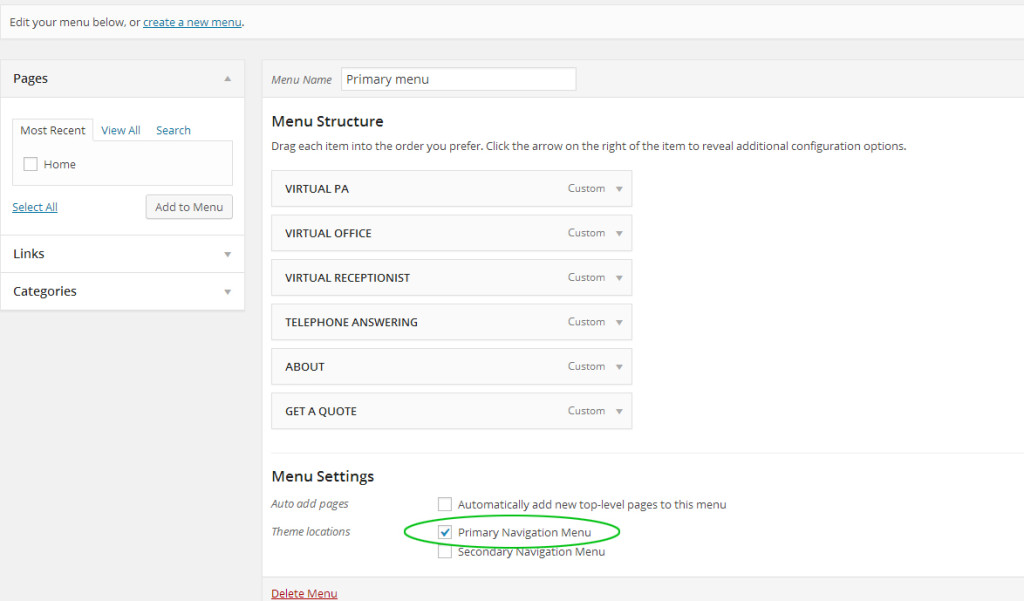Expand the ABOUT menu item arrow
Screen dimensions: 1024x601
pyautogui.click(x=619, y=367)
